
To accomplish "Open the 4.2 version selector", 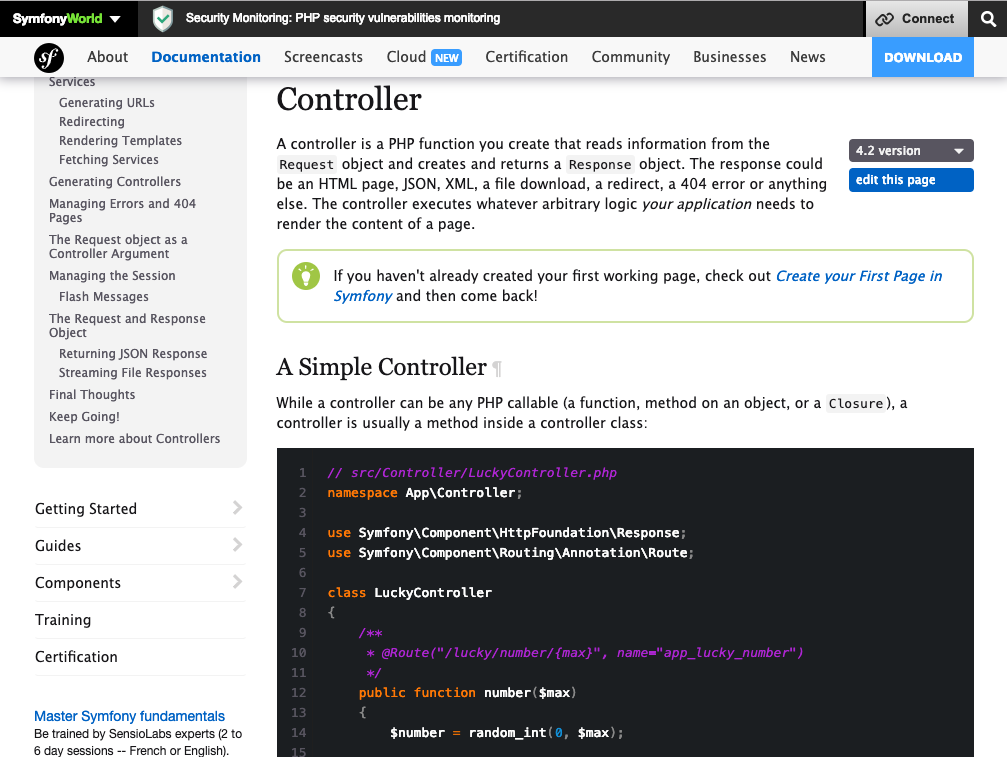I will pyautogui.click(x=911, y=151).
